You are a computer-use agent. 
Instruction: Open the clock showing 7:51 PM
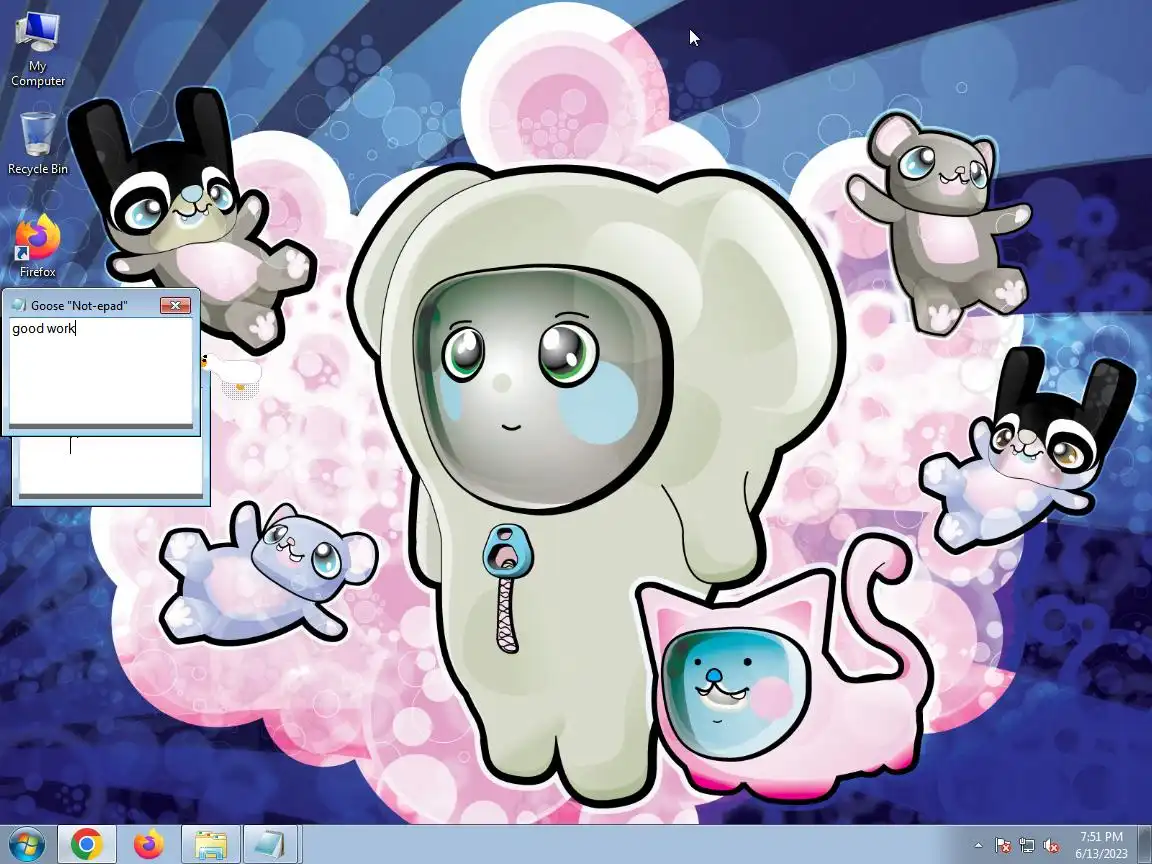(x=1101, y=845)
